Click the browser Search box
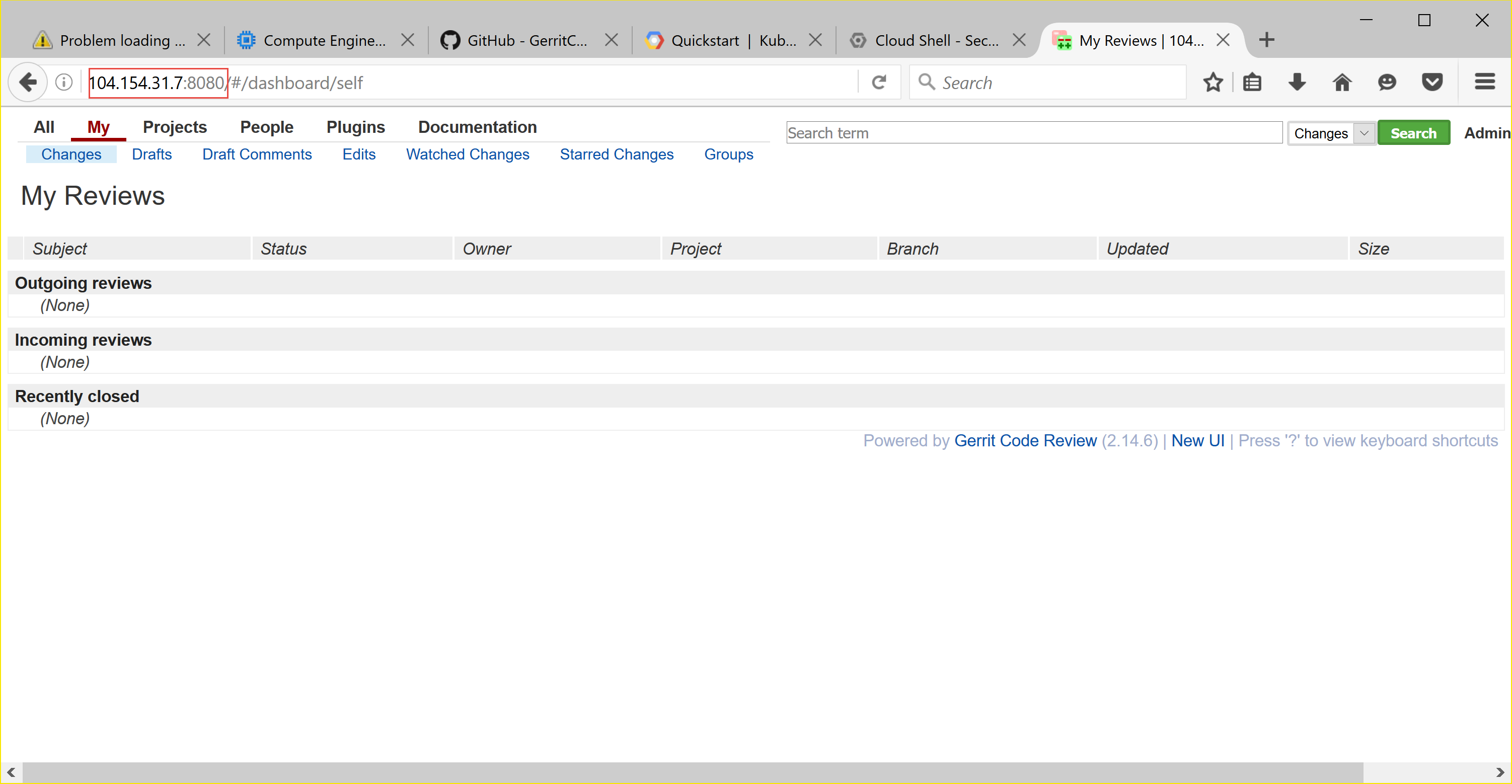Screen dimensions: 1512x784 1048,83
